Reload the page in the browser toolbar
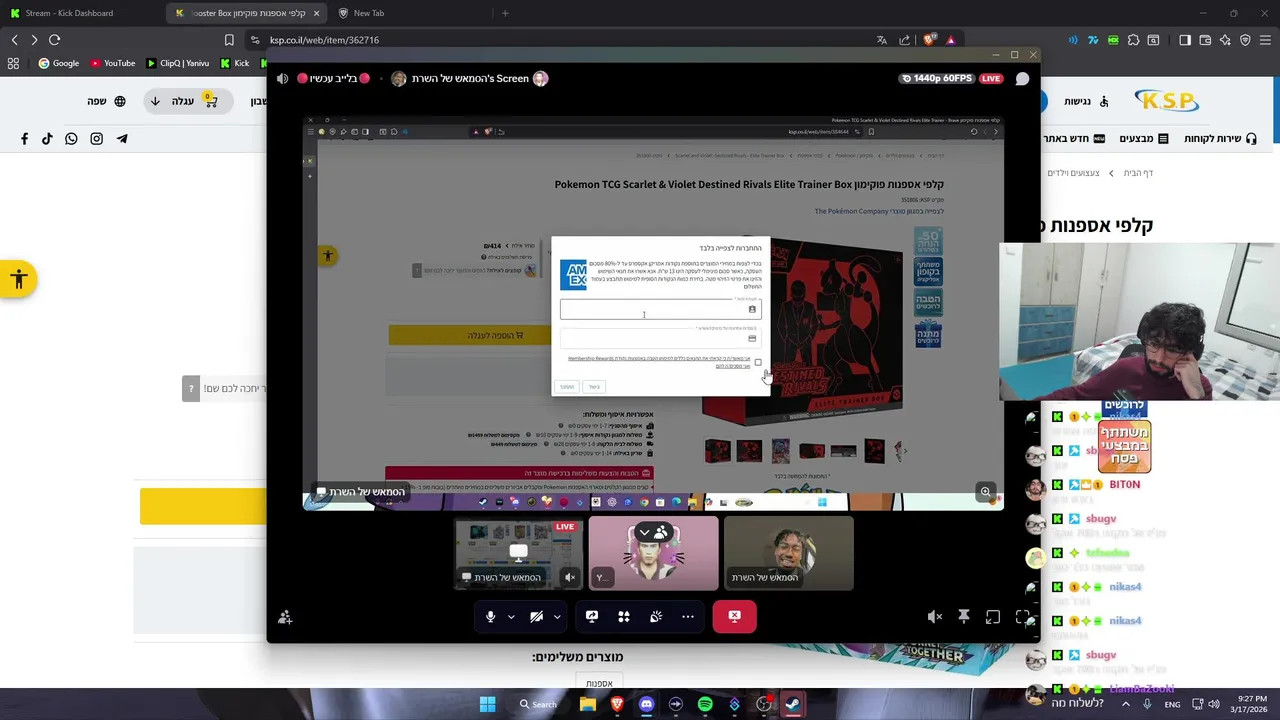 coord(54,40)
